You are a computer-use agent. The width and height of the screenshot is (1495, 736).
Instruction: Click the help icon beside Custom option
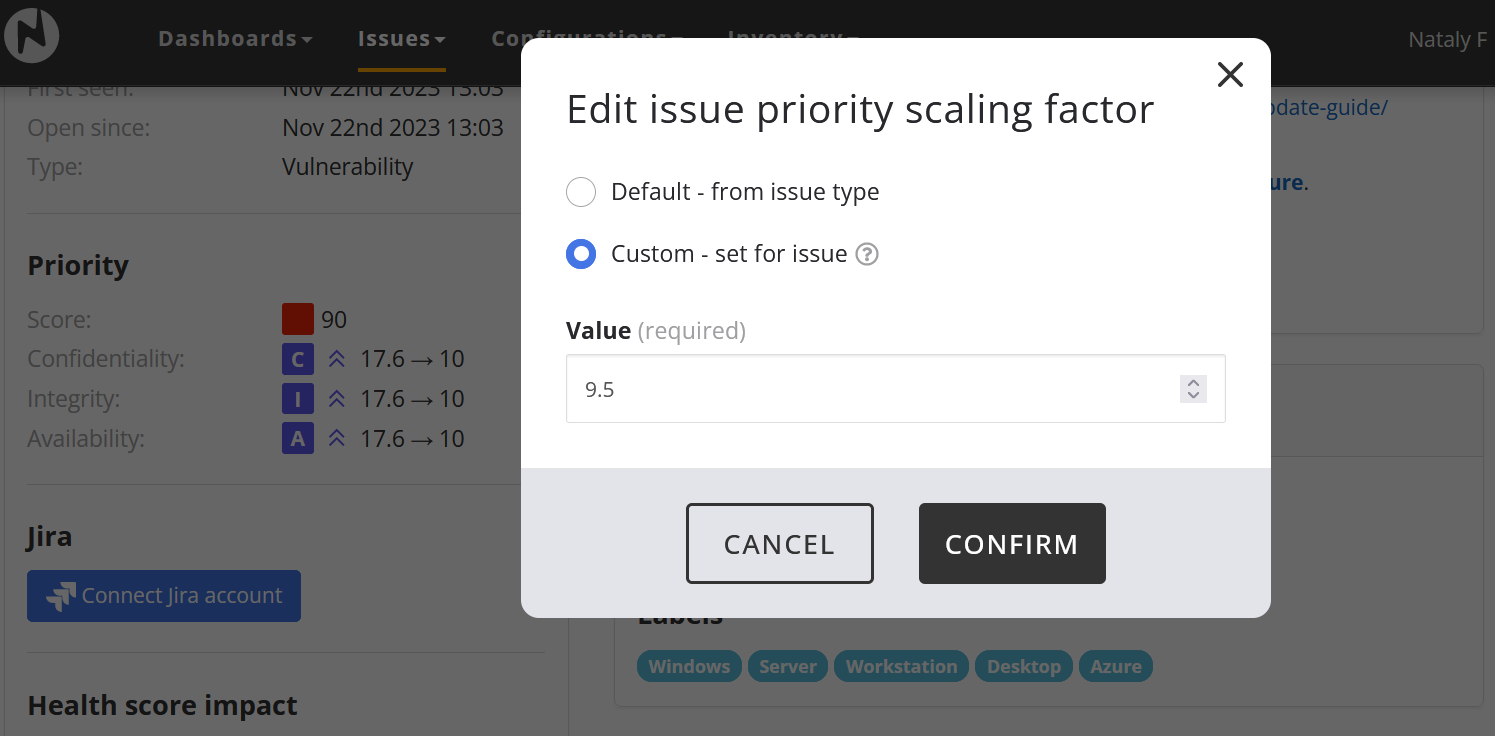[x=868, y=254]
